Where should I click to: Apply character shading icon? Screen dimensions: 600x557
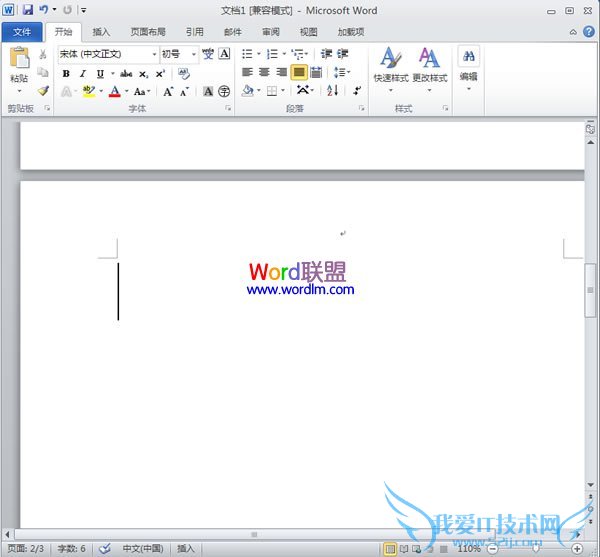pyautogui.click(x=208, y=91)
